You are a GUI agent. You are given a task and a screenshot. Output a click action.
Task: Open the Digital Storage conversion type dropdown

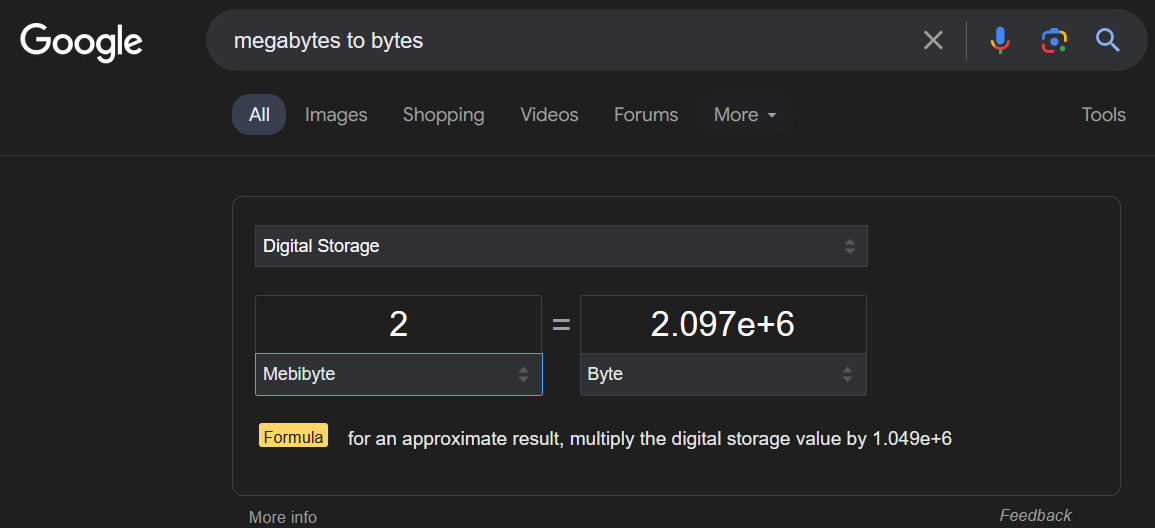click(561, 246)
